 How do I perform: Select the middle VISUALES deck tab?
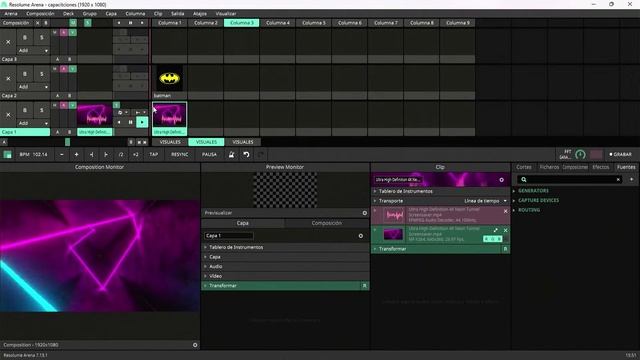point(206,142)
